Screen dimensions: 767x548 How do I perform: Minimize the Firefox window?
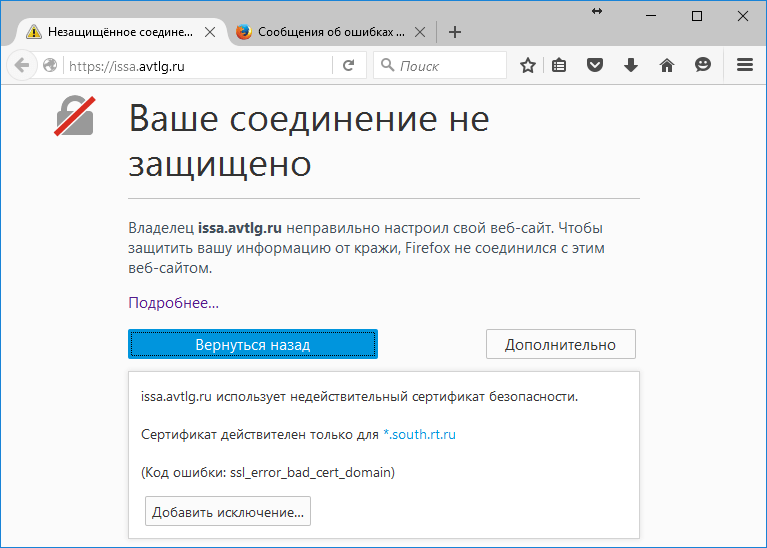click(651, 16)
